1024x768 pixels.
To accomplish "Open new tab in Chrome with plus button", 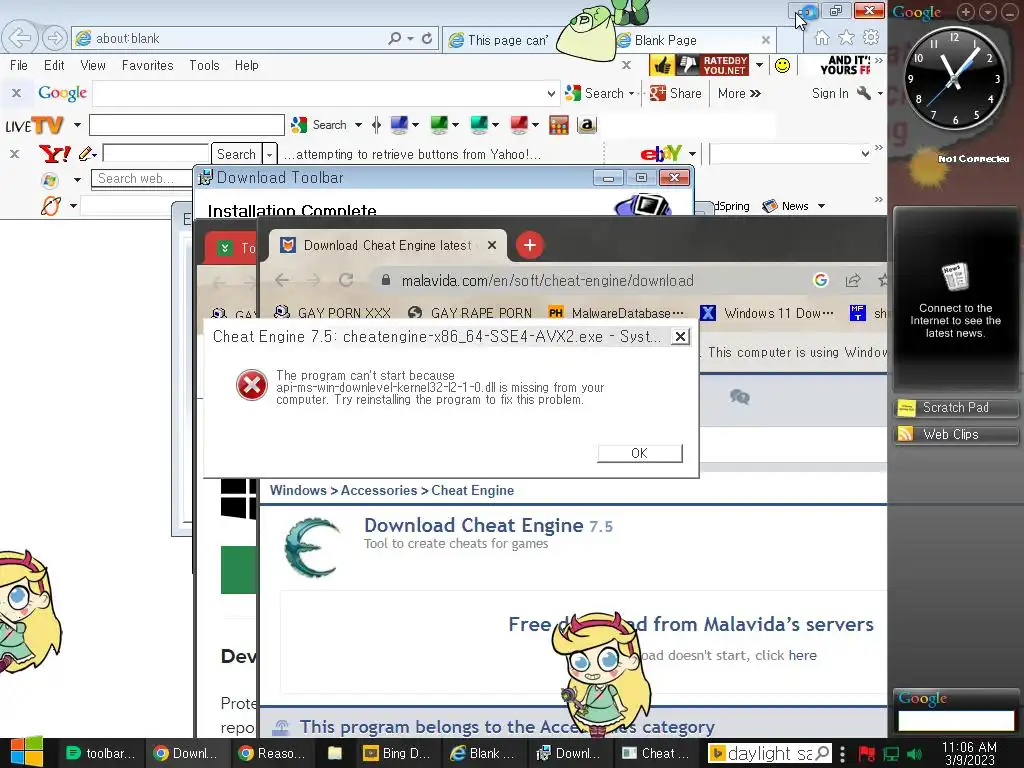I will (530, 246).
